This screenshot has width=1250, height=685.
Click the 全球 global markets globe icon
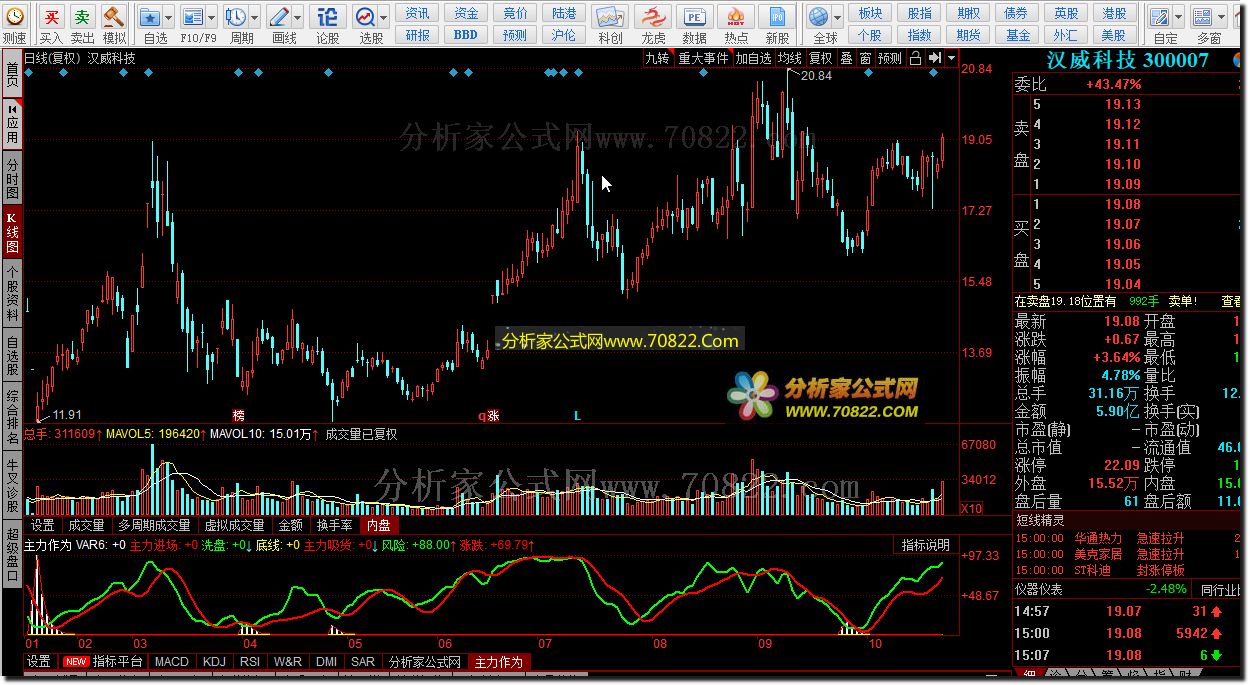819,17
